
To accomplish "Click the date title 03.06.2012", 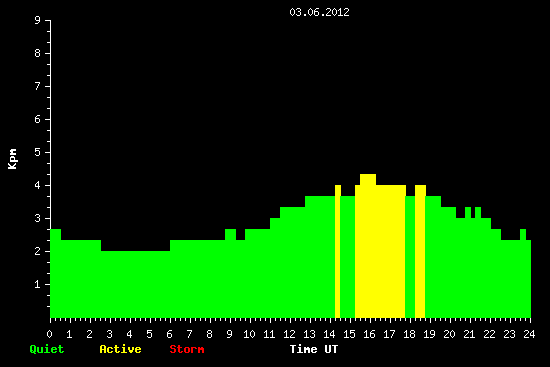I will point(319,12).
